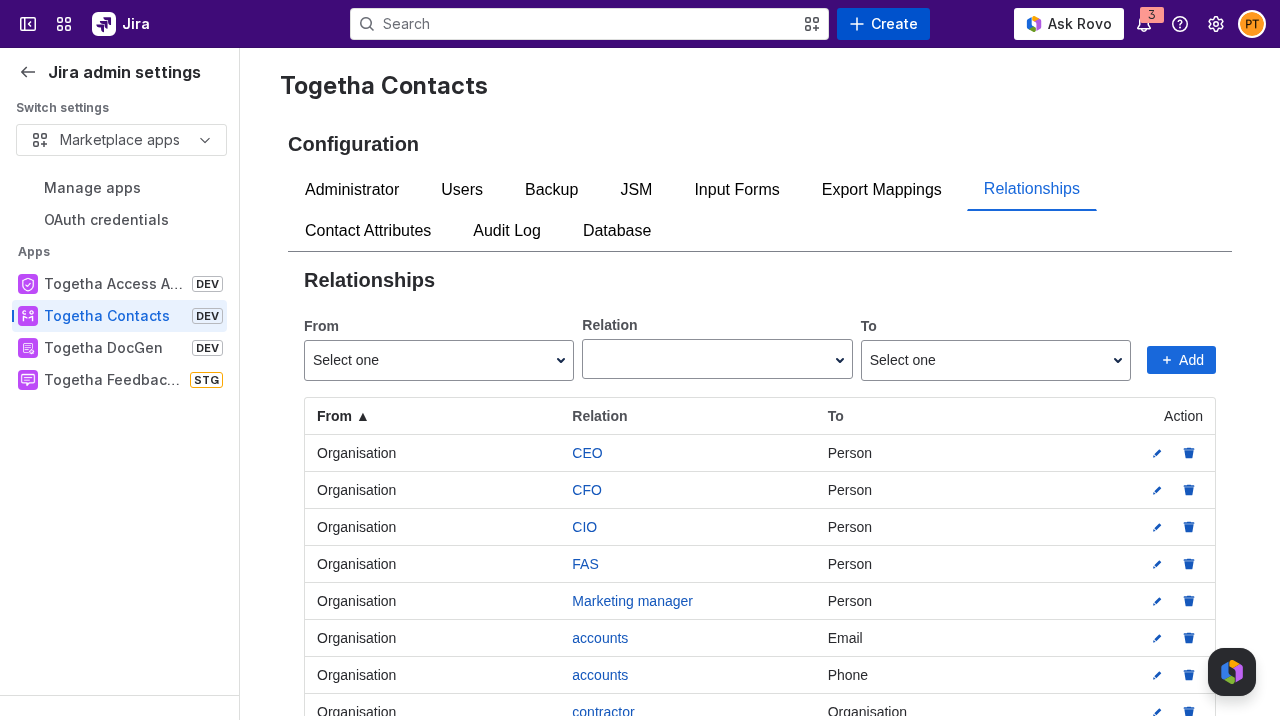This screenshot has width=1280, height=720.
Task: Open the Help question-mark icon
Action: (1180, 24)
